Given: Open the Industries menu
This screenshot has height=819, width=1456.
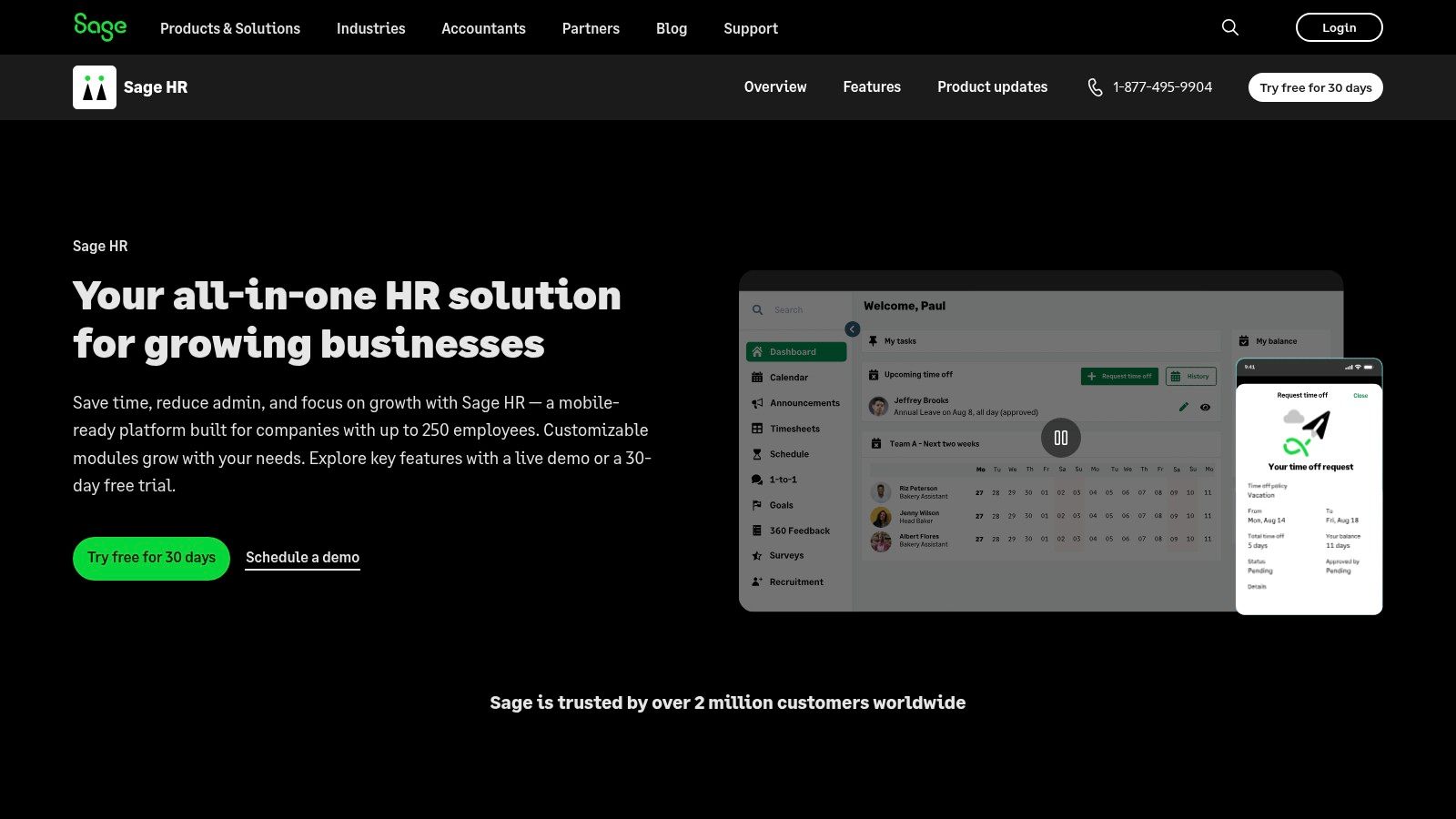Looking at the screenshot, I should point(371,28).
